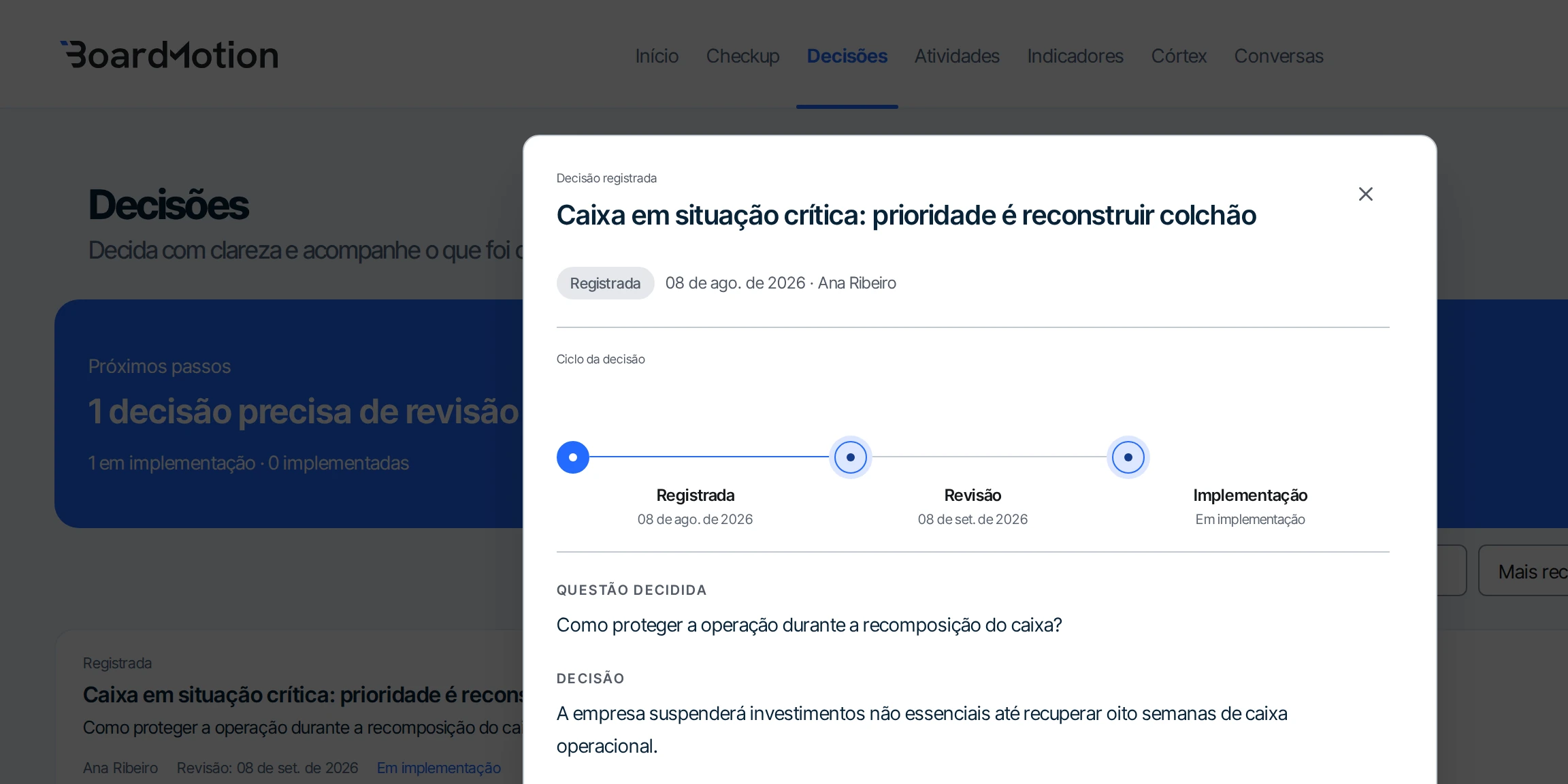The image size is (1568, 784).
Task: Click the dialog title 'Caixa em situação crítica'
Action: coord(906,215)
